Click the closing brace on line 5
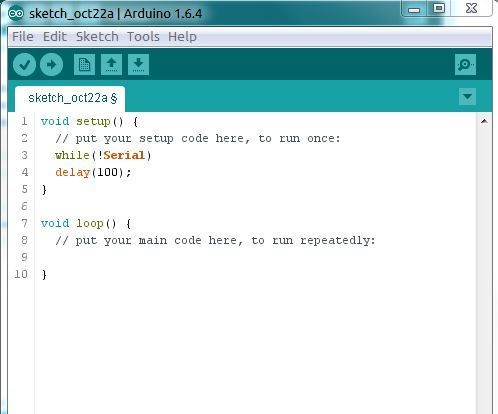 tap(44, 190)
